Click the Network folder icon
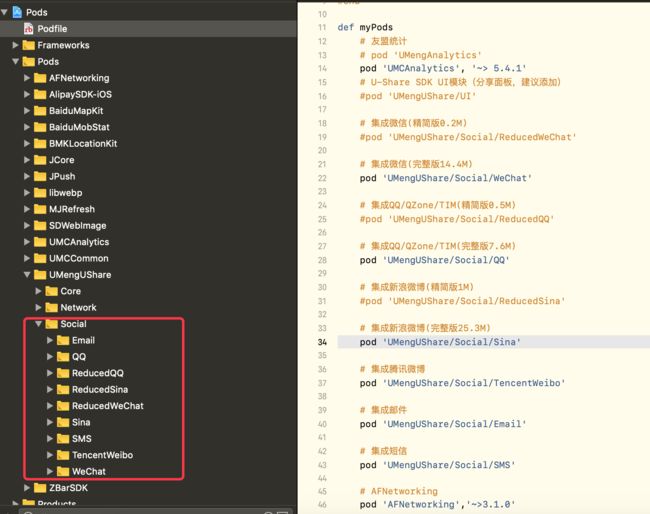650x514 pixels. 52,307
